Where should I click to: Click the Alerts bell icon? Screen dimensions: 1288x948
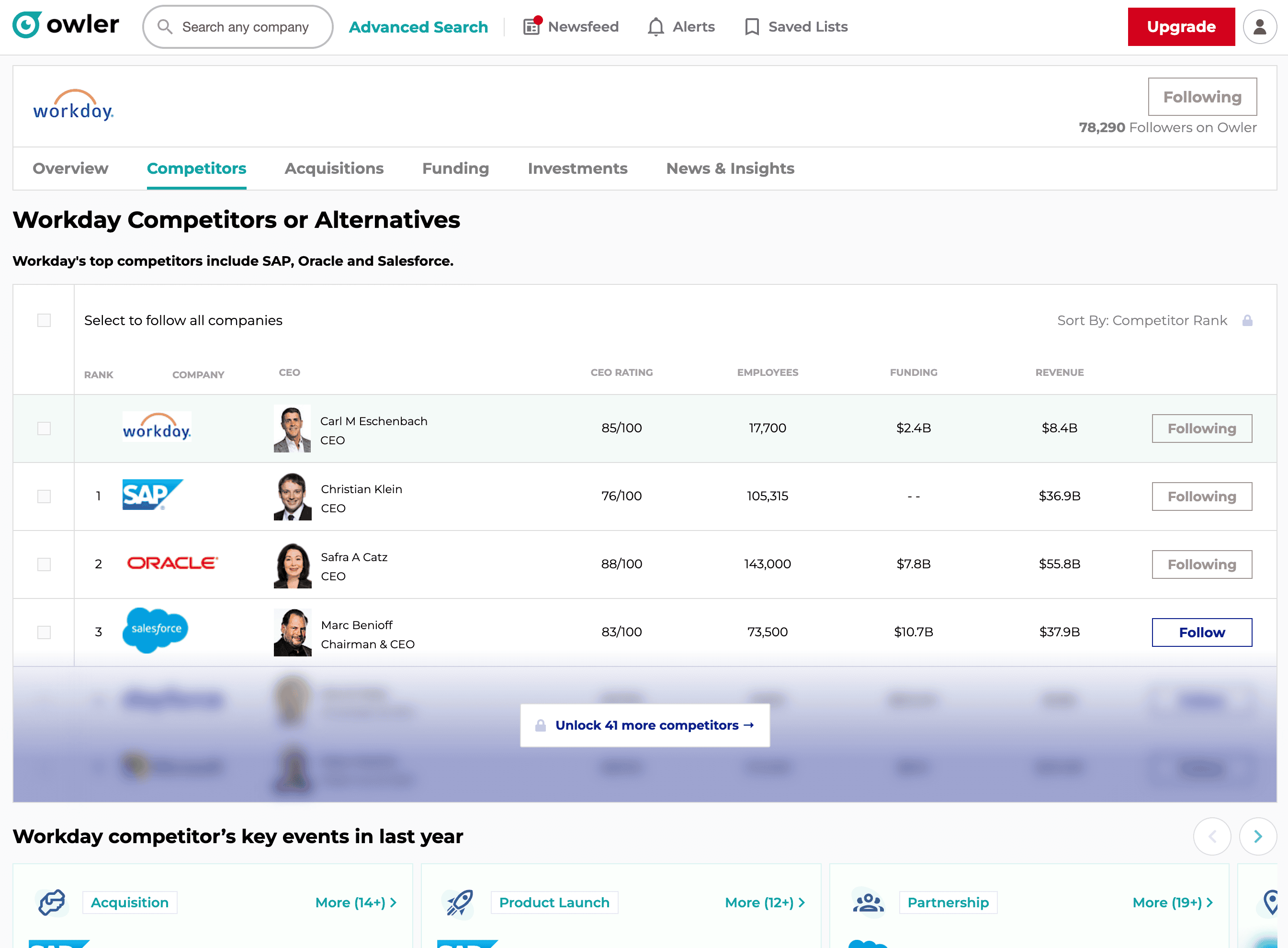coord(655,27)
